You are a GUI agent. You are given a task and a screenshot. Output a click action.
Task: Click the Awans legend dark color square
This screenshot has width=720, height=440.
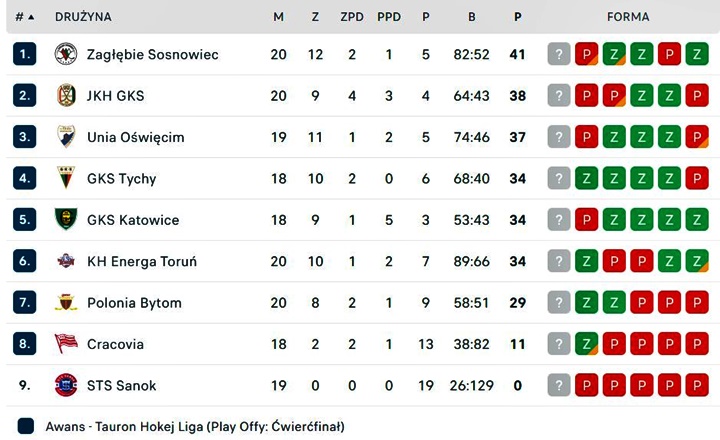[26, 426]
